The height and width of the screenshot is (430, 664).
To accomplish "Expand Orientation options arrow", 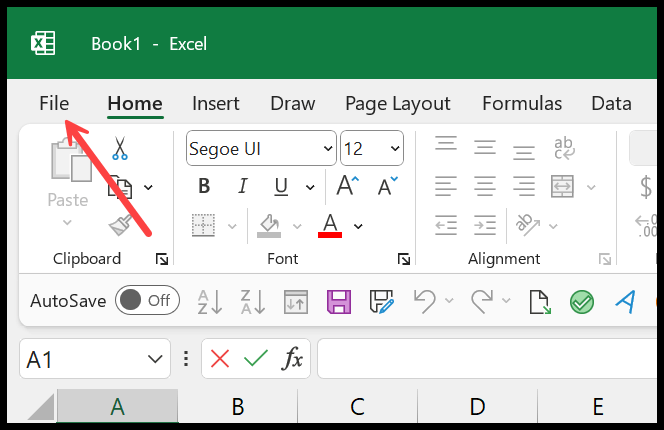I will (553, 226).
